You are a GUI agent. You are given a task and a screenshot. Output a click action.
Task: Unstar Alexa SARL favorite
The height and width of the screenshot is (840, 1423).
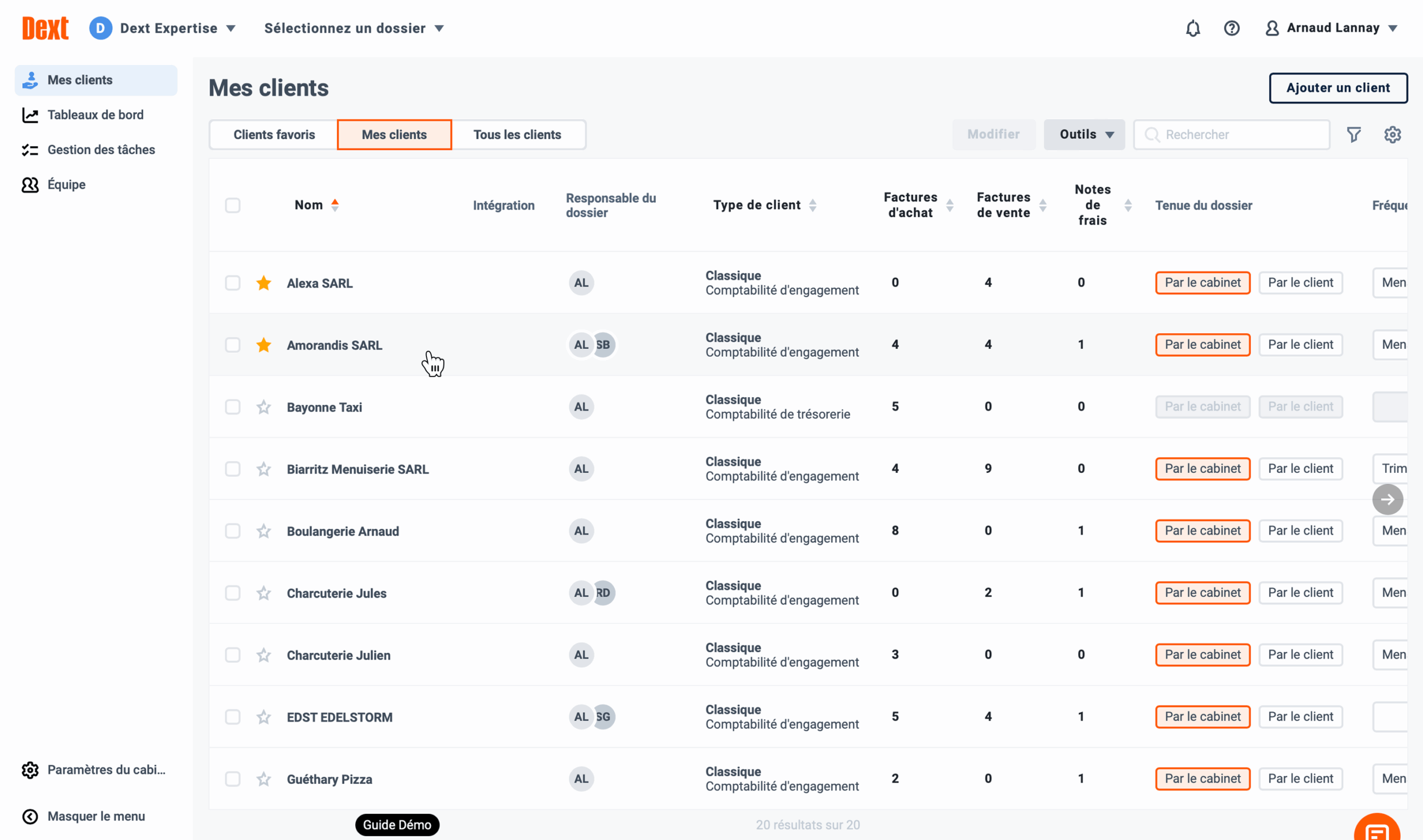point(264,282)
